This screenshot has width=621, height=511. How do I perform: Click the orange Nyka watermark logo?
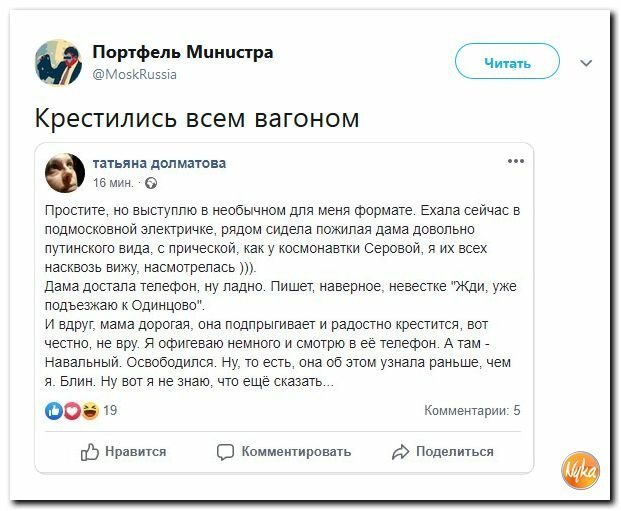581,470
